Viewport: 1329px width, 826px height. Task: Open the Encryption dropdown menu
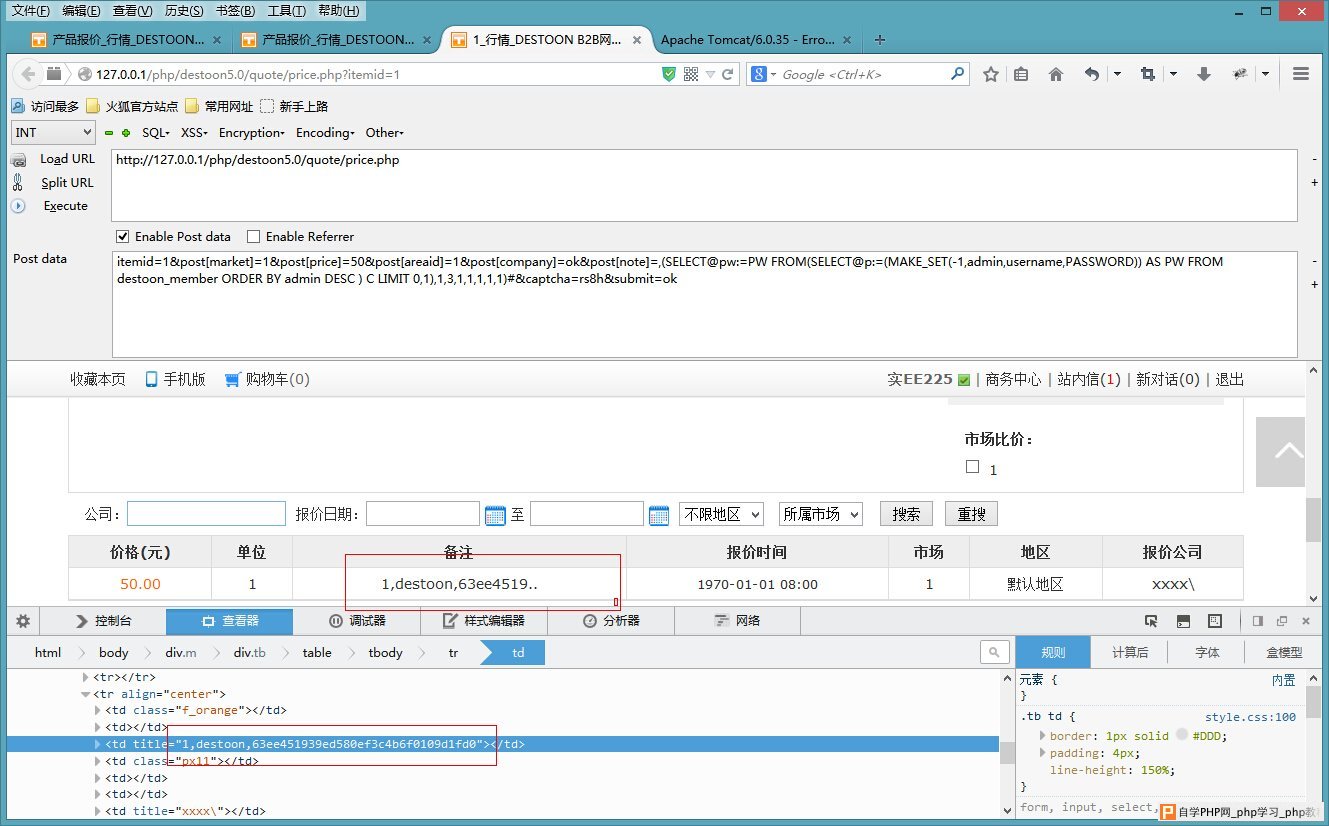pos(252,133)
